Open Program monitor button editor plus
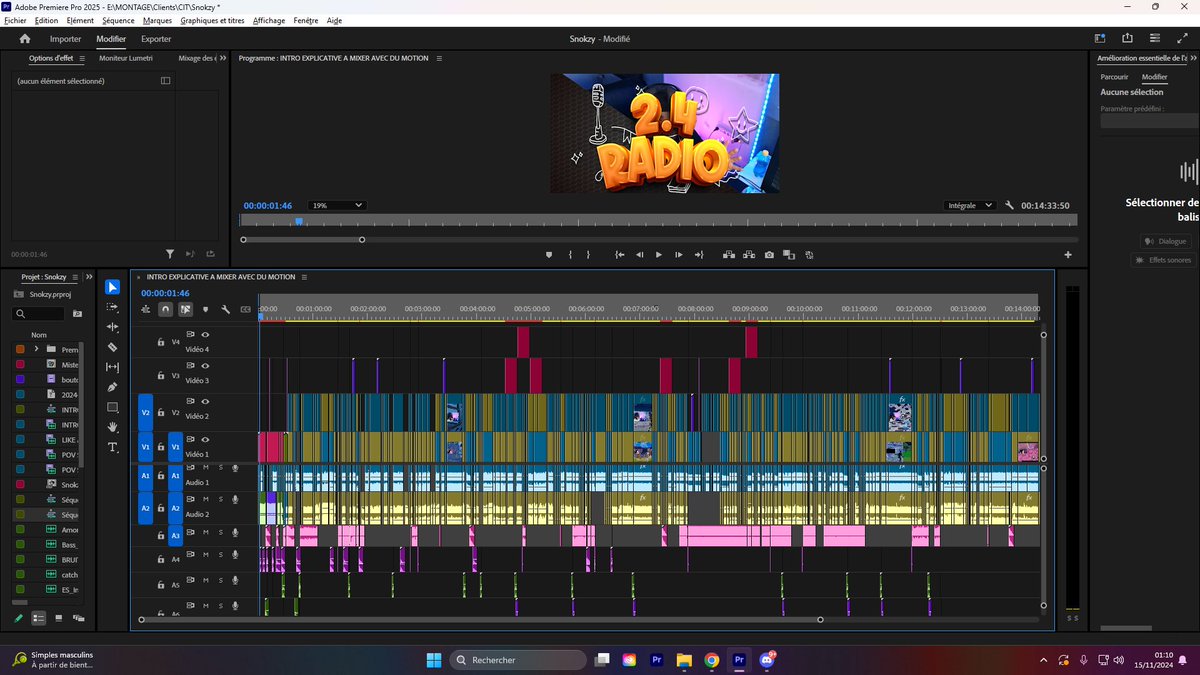1200x675 pixels. click(1068, 255)
